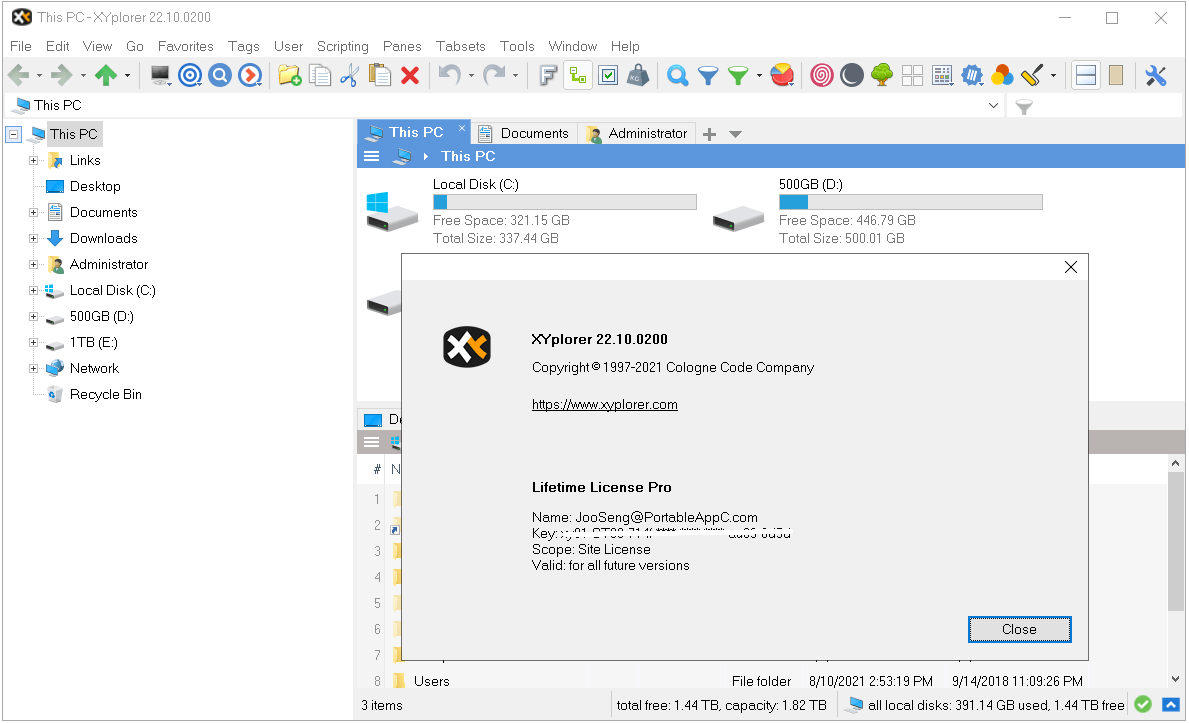The width and height of the screenshot is (1189, 723).
Task: Toggle the address bar funnel filter
Action: pyautogui.click(x=1024, y=107)
